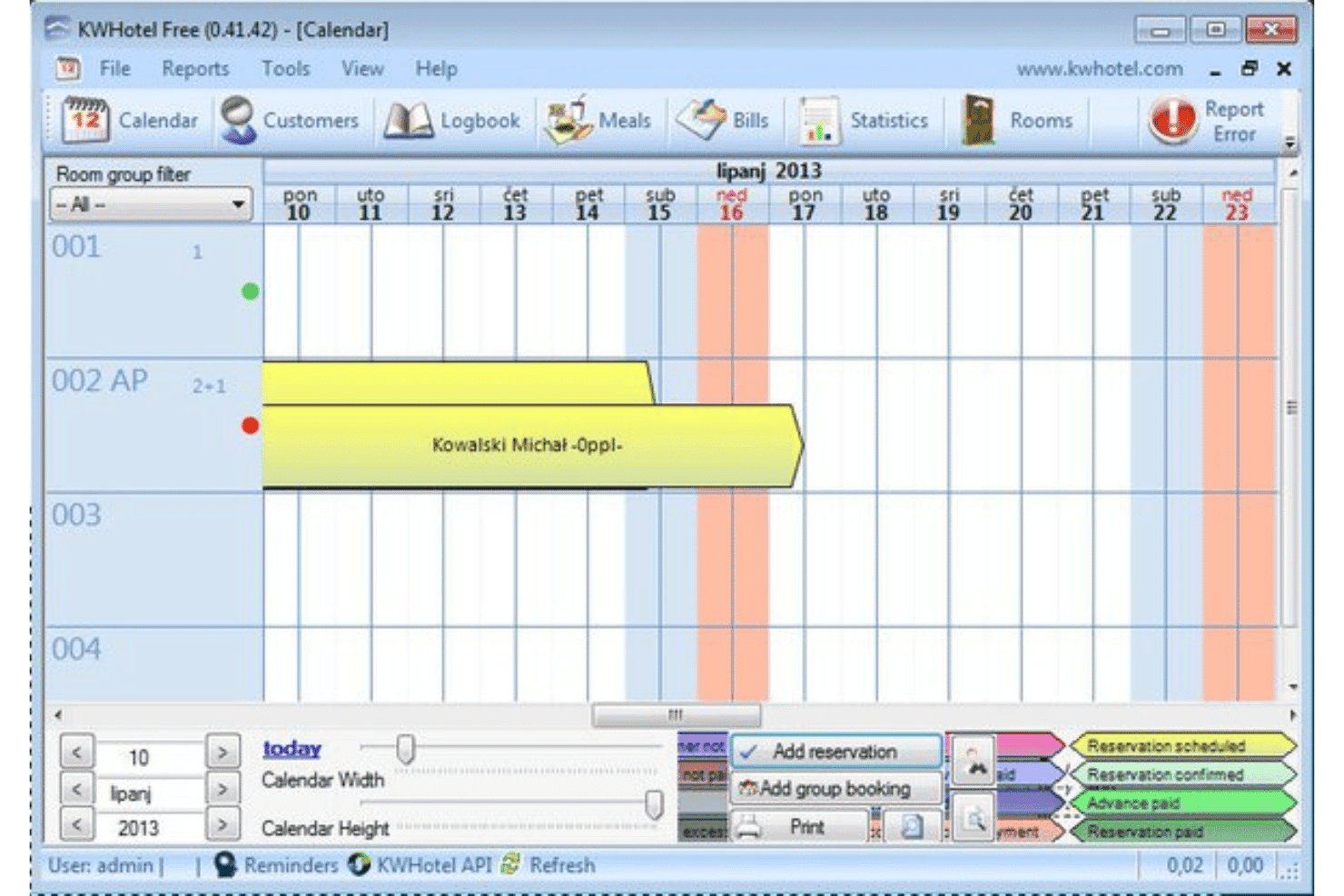Go to next month right of lipanj
1344x896 pixels.
(x=222, y=790)
